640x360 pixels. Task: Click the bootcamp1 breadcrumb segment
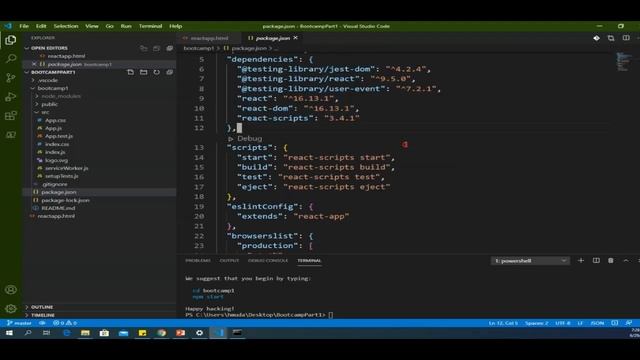pyautogui.click(x=199, y=48)
